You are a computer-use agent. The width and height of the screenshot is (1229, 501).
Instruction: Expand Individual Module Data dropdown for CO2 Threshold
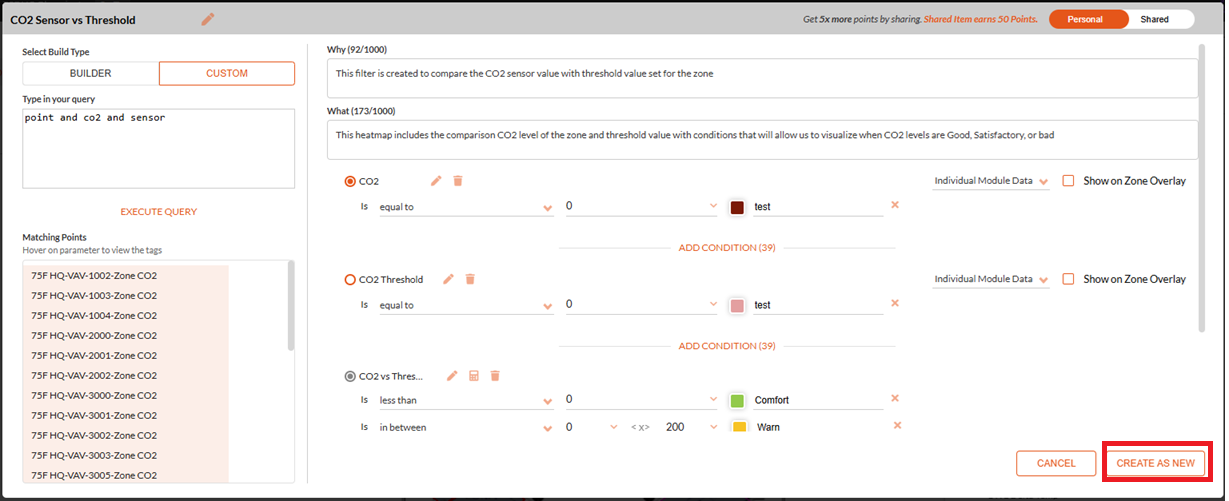point(991,279)
